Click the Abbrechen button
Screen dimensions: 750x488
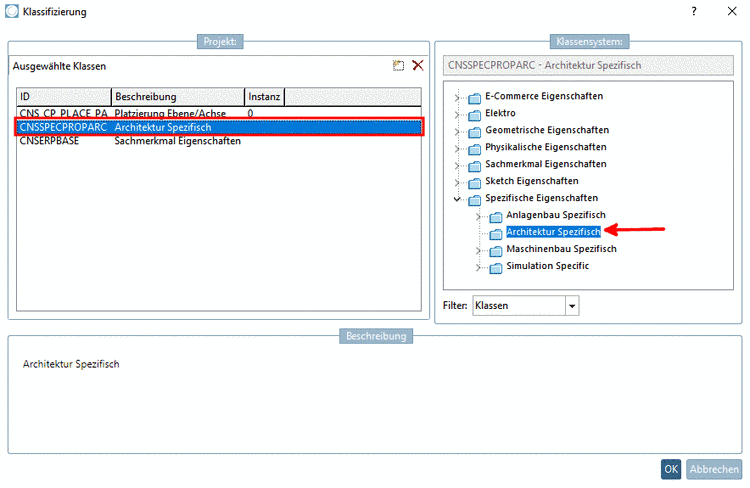714,469
